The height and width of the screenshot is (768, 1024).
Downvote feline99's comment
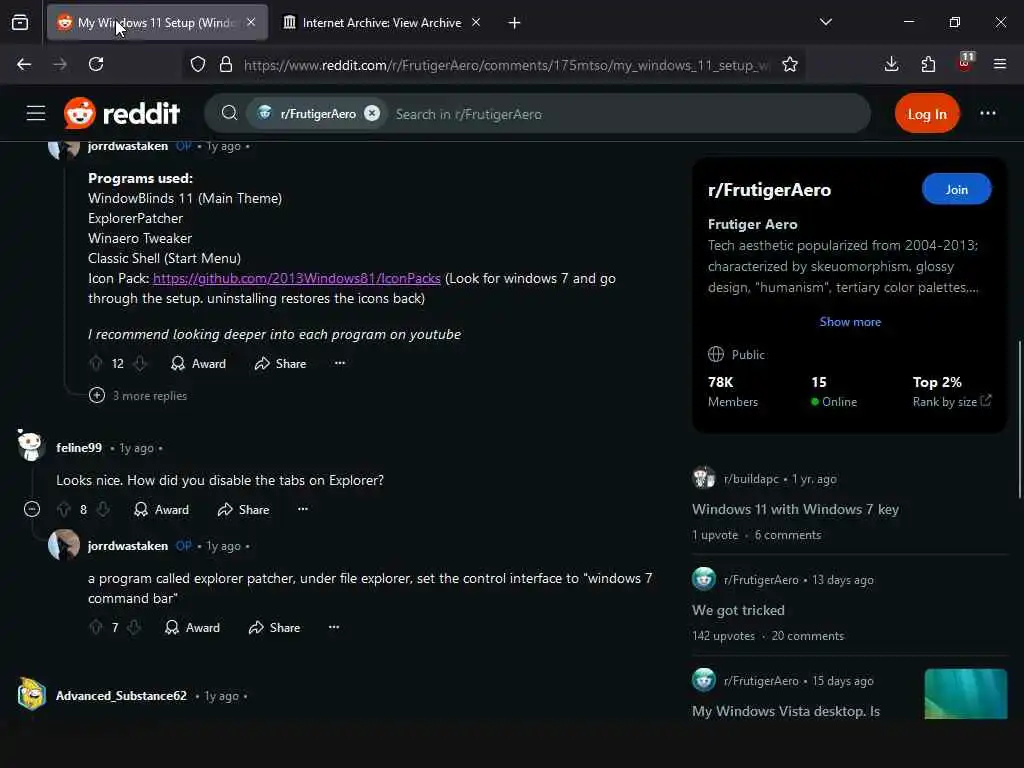point(103,510)
